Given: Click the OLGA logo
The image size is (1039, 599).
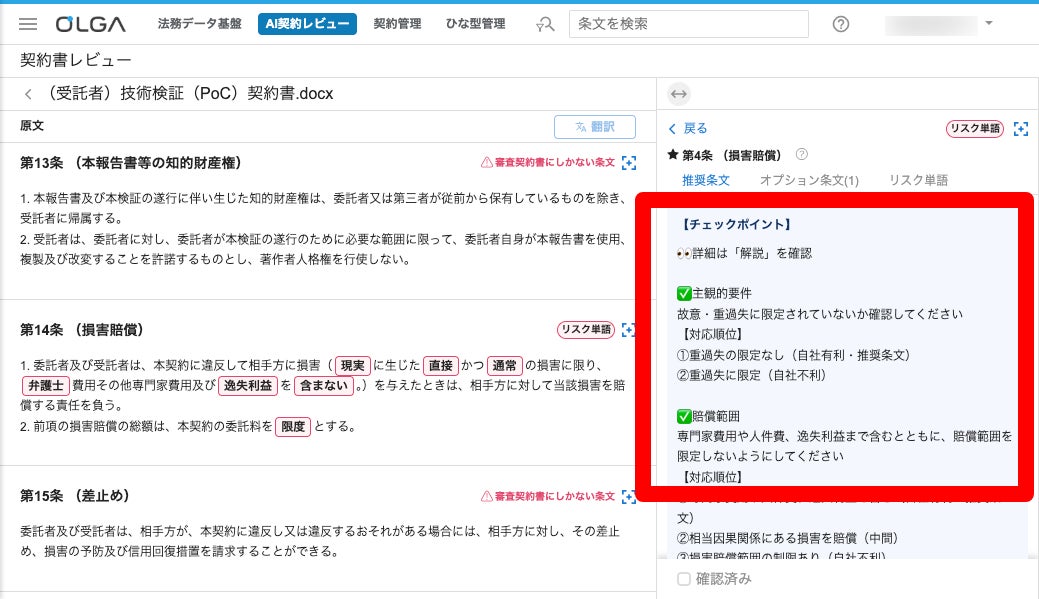Looking at the screenshot, I should [x=90, y=24].
